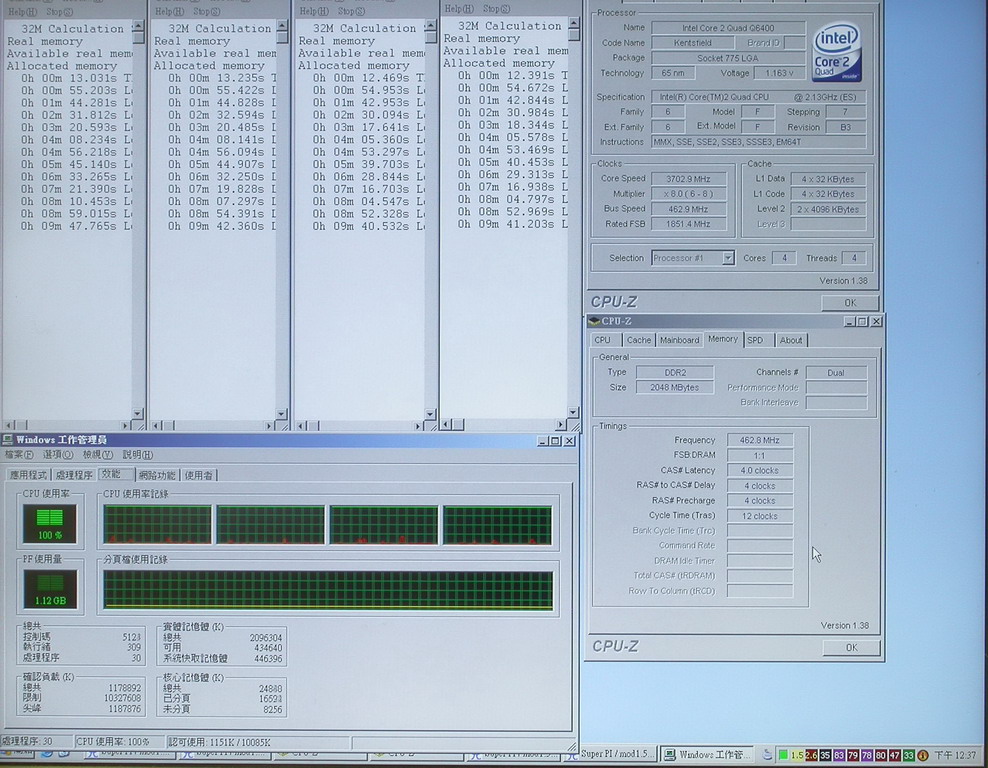Click tray icon showing 83
The width and height of the screenshot is (988, 768).
coord(839,755)
